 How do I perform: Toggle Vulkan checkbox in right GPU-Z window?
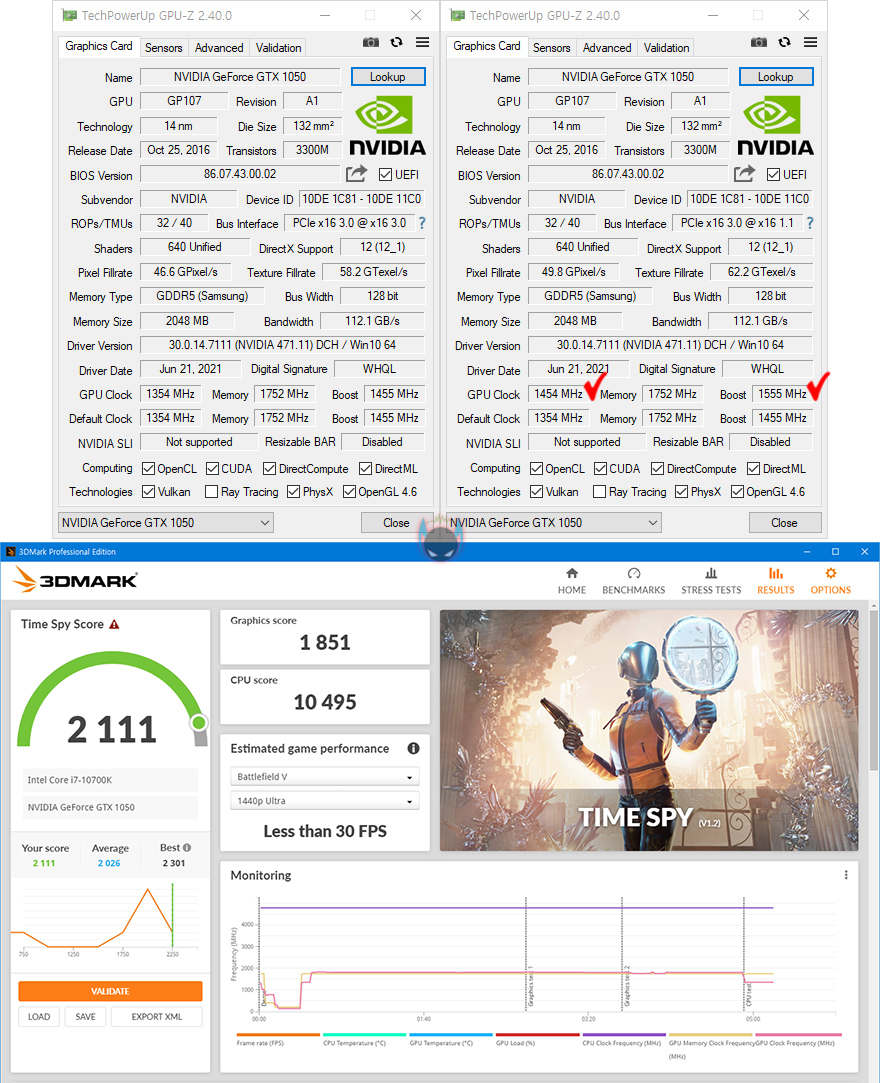(x=537, y=492)
